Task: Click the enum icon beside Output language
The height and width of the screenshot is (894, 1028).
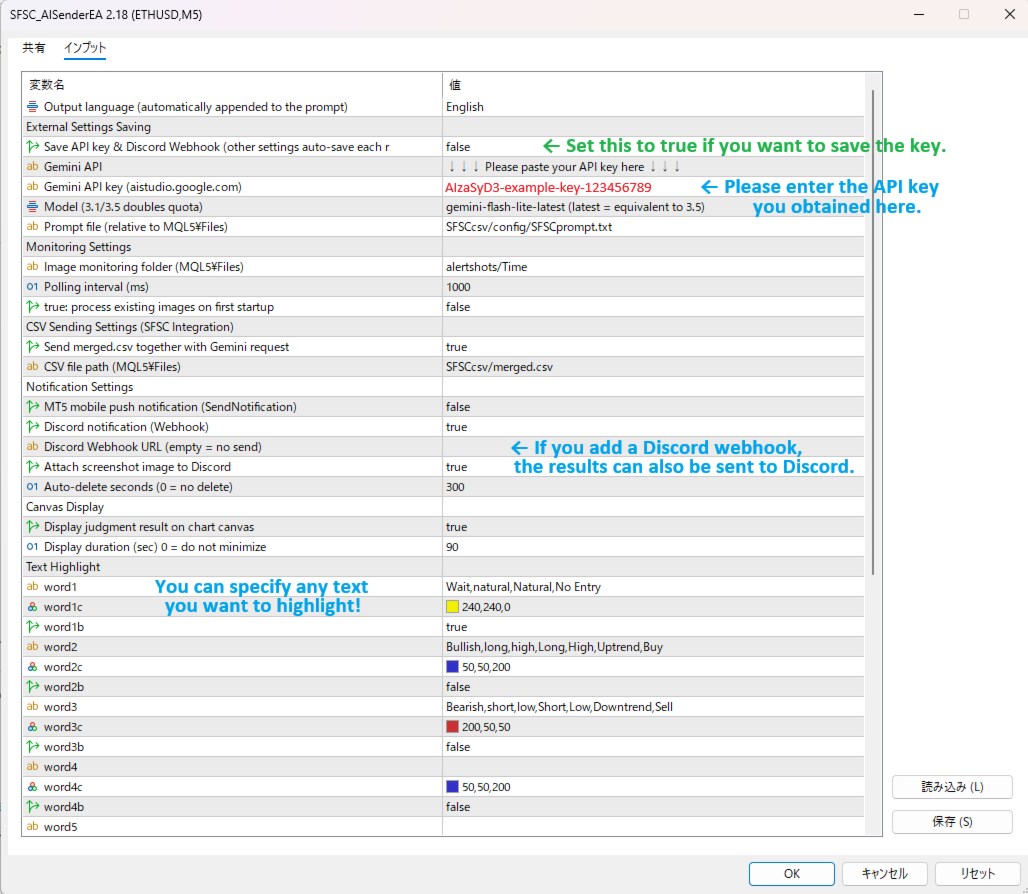Action: [x=32, y=107]
